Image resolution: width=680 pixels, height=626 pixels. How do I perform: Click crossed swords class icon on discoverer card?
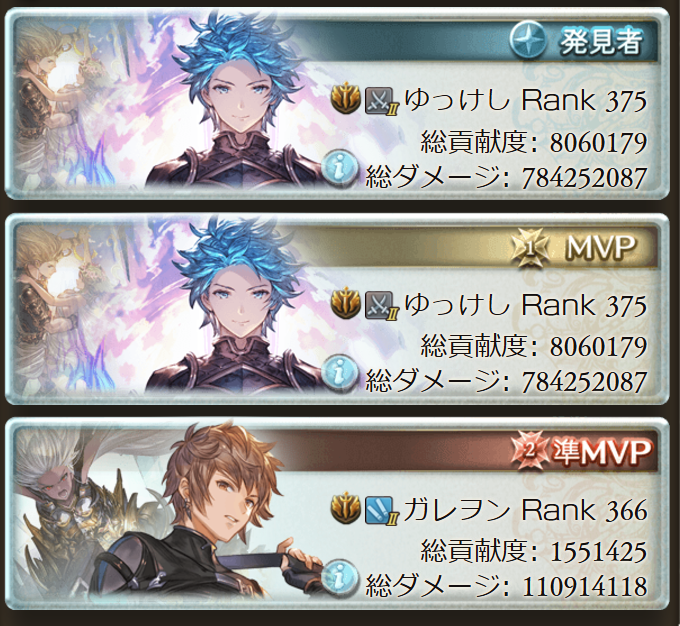click(379, 100)
